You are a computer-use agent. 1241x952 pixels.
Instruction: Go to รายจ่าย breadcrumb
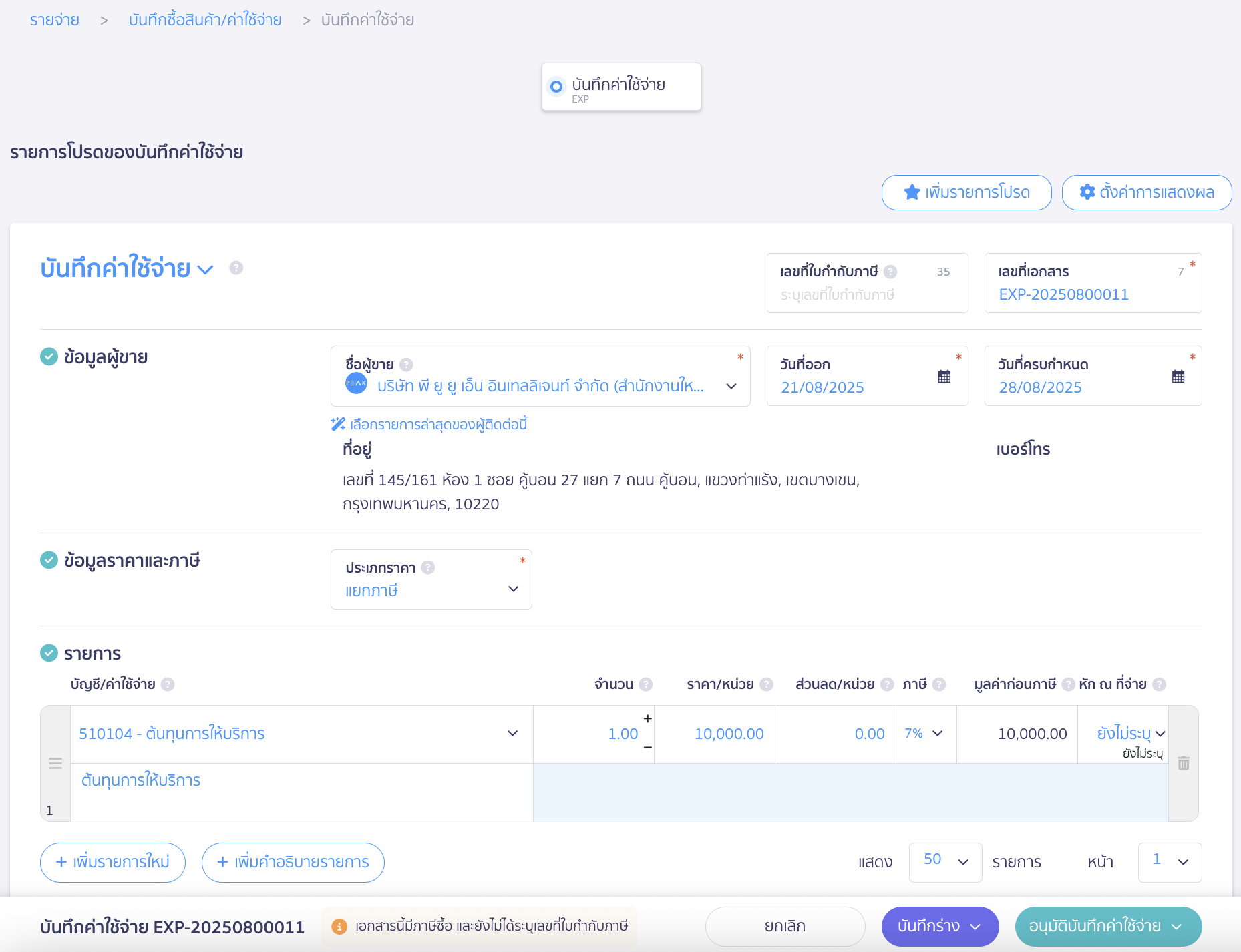coord(55,20)
